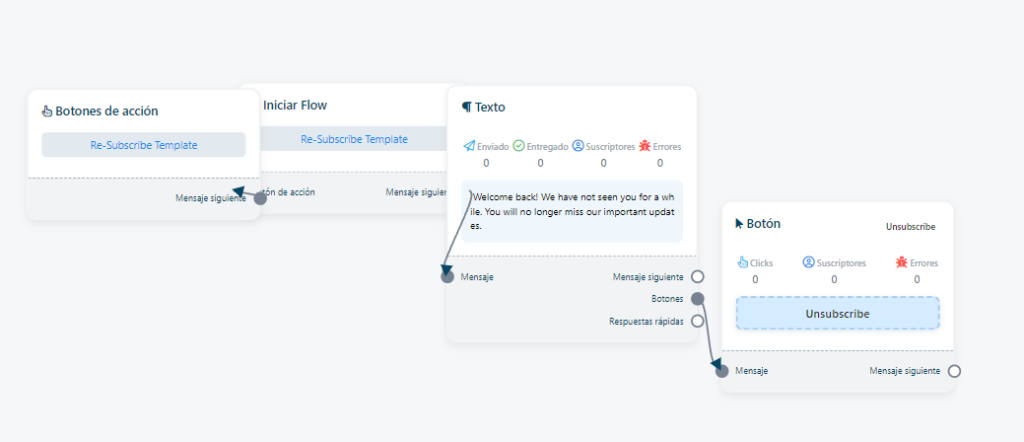Click the Mensaje input port on Botón node

point(722,371)
